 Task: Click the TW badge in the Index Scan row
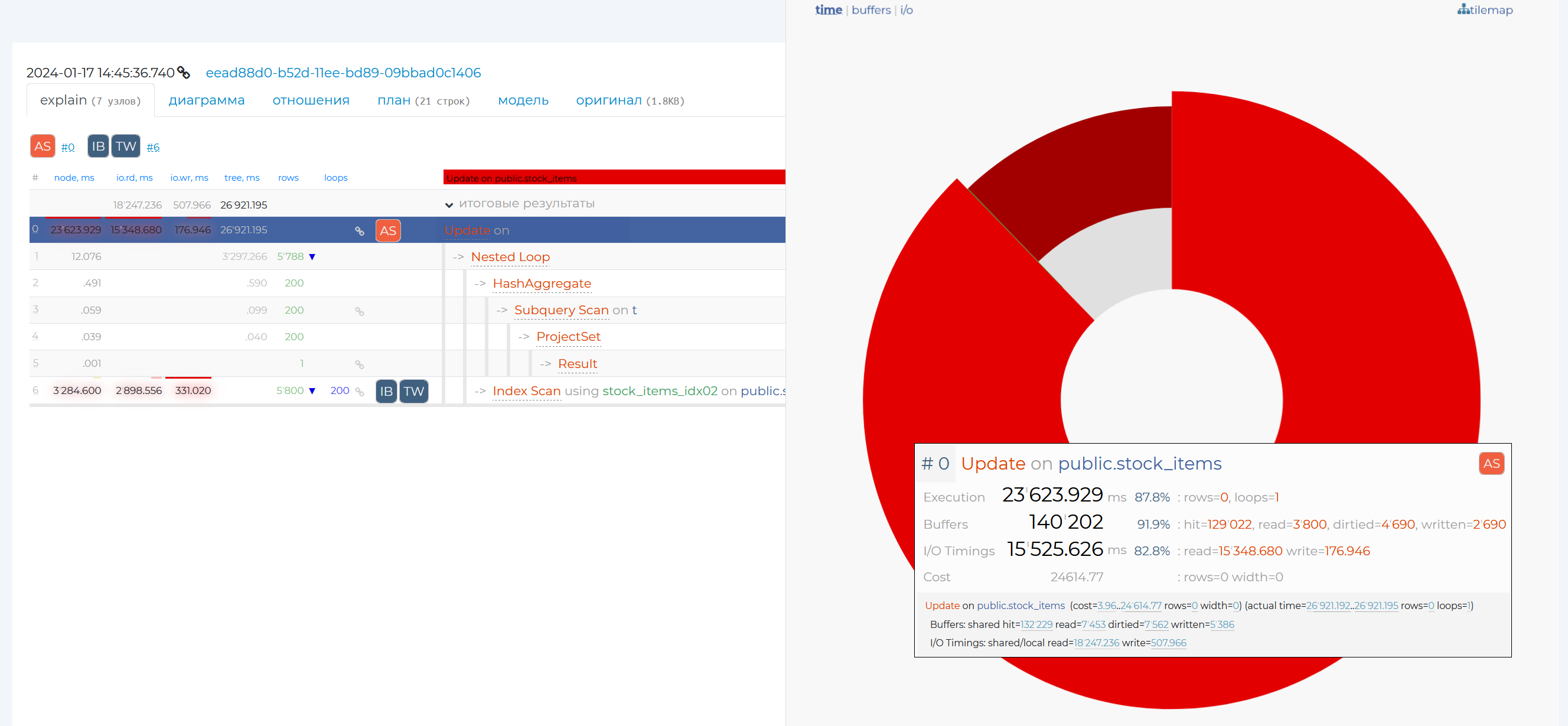413,391
